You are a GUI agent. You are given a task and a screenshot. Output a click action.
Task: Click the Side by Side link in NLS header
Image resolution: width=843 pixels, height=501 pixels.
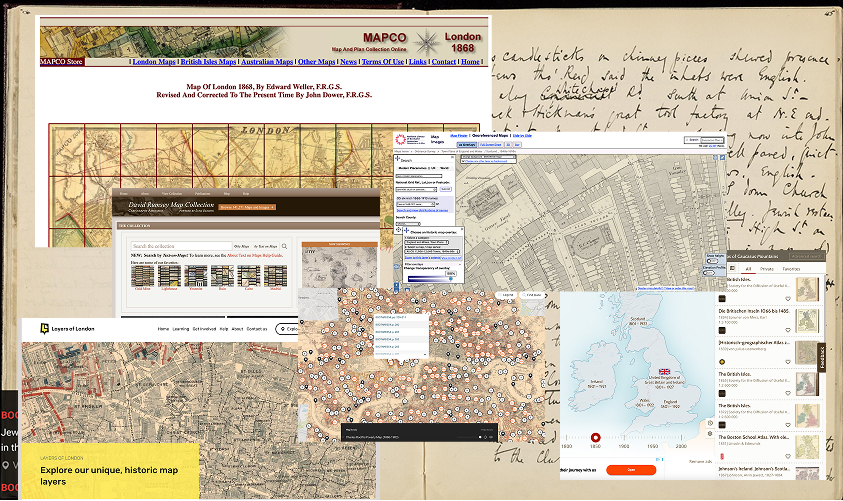[522, 135]
